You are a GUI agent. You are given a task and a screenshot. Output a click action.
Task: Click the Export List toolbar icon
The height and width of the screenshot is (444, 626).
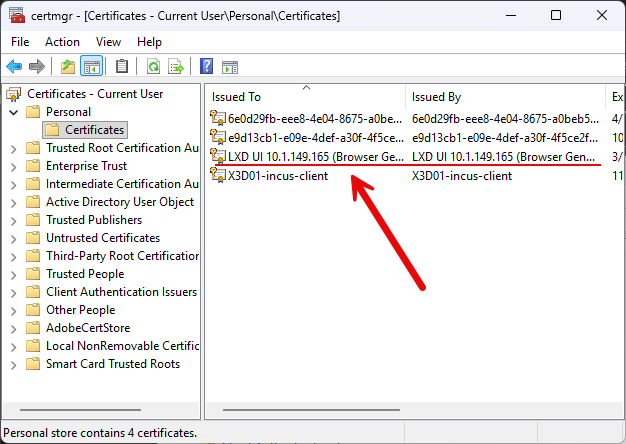coord(176,66)
